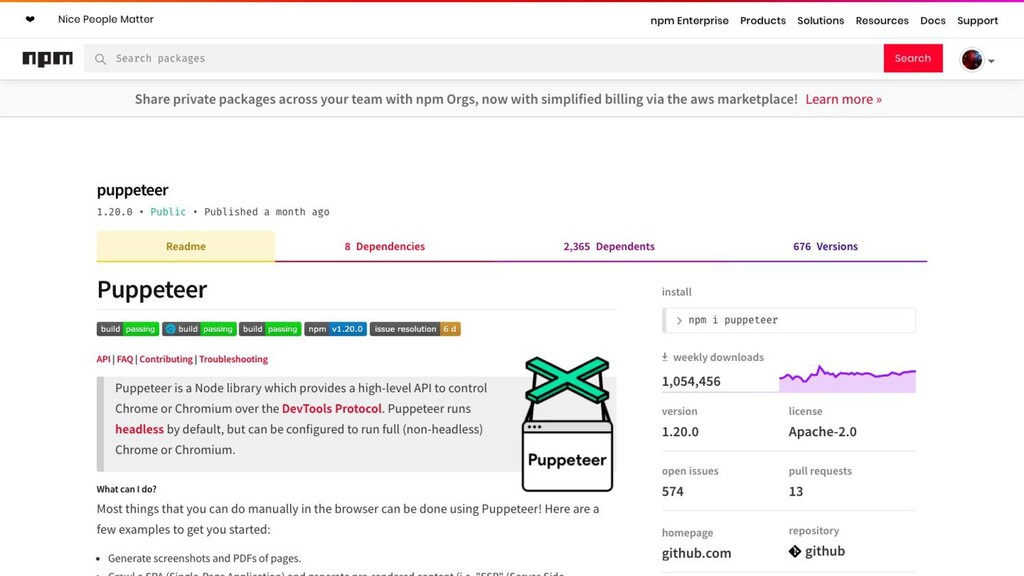Open the Troubleshooting link
This screenshot has width=1024, height=576.
pos(233,359)
